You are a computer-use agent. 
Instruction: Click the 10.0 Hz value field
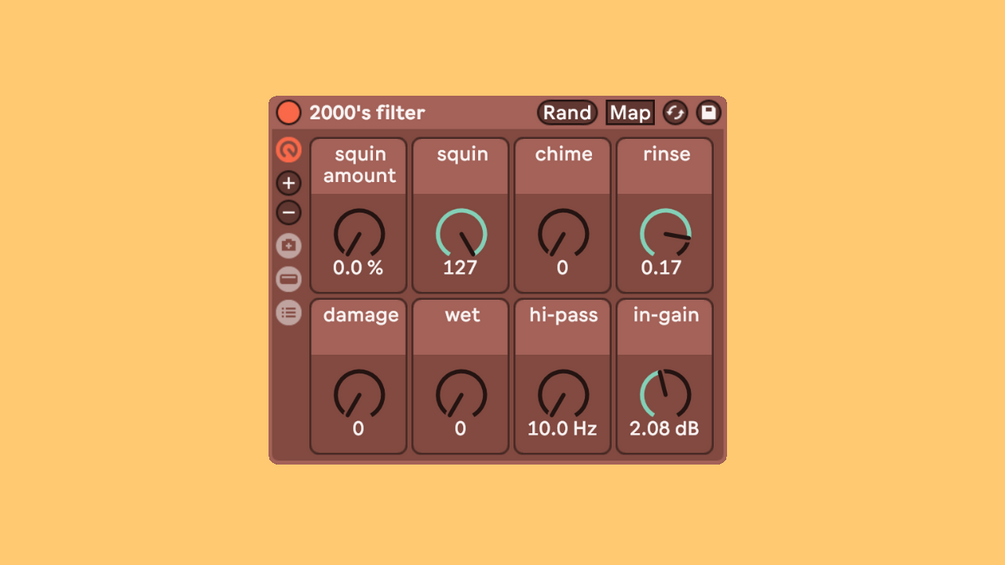pos(562,429)
